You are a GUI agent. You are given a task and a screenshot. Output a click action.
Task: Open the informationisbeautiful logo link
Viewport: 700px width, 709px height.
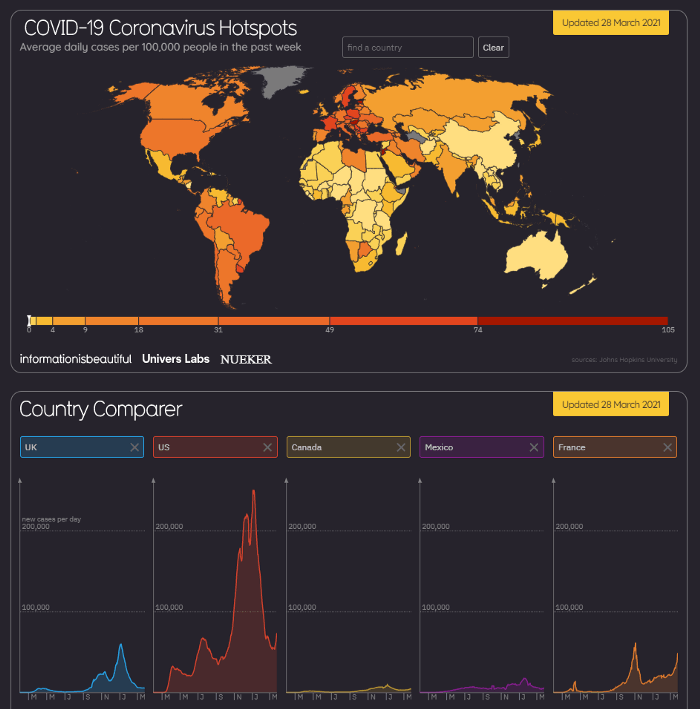[x=76, y=359]
